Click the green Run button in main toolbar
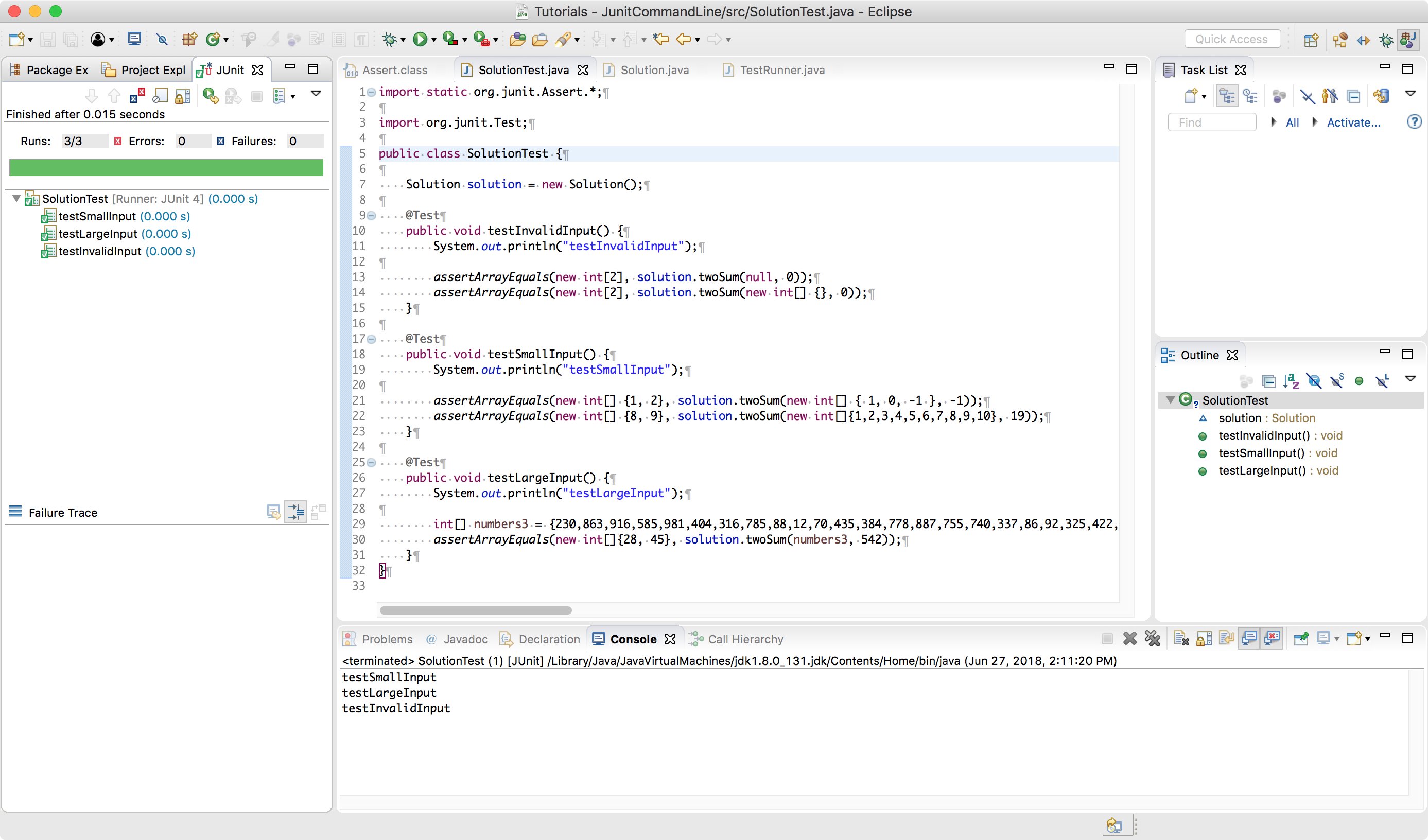This screenshot has width=1428, height=840. click(420, 39)
